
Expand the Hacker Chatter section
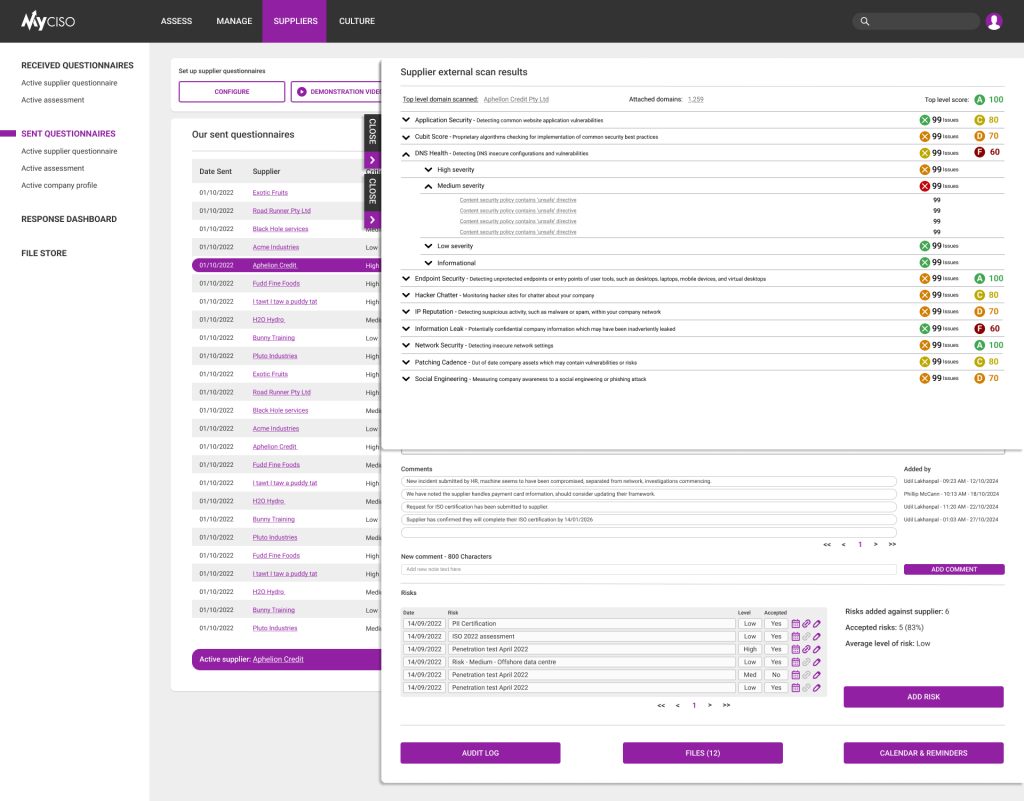point(406,295)
